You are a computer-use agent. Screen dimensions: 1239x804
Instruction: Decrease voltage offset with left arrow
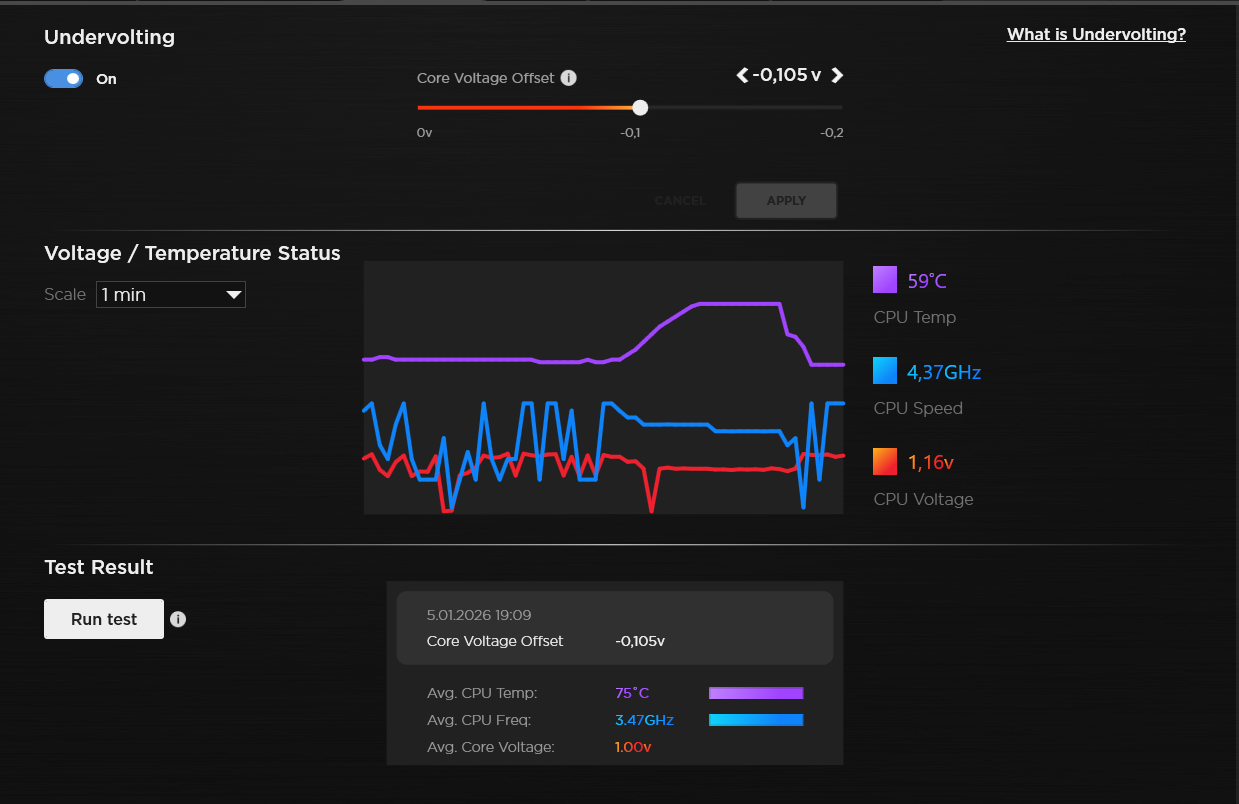[x=742, y=75]
